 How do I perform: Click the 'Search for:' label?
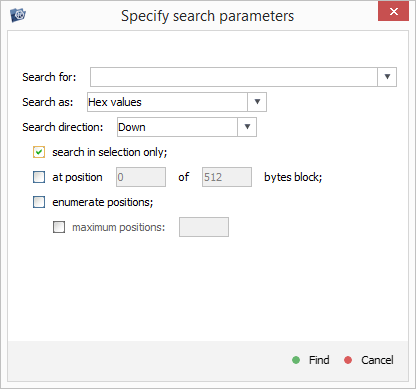(49, 77)
